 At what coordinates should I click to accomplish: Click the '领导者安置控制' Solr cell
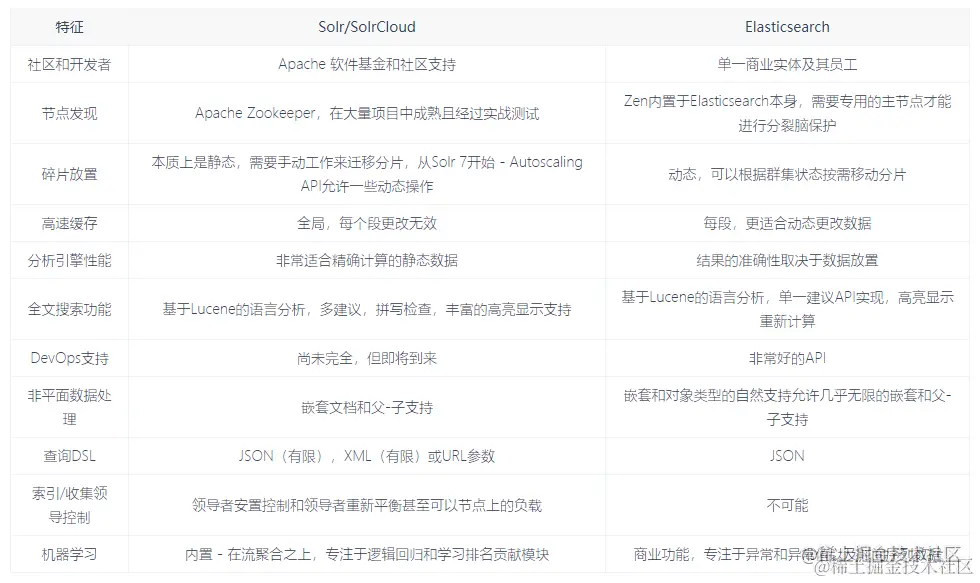coord(367,505)
